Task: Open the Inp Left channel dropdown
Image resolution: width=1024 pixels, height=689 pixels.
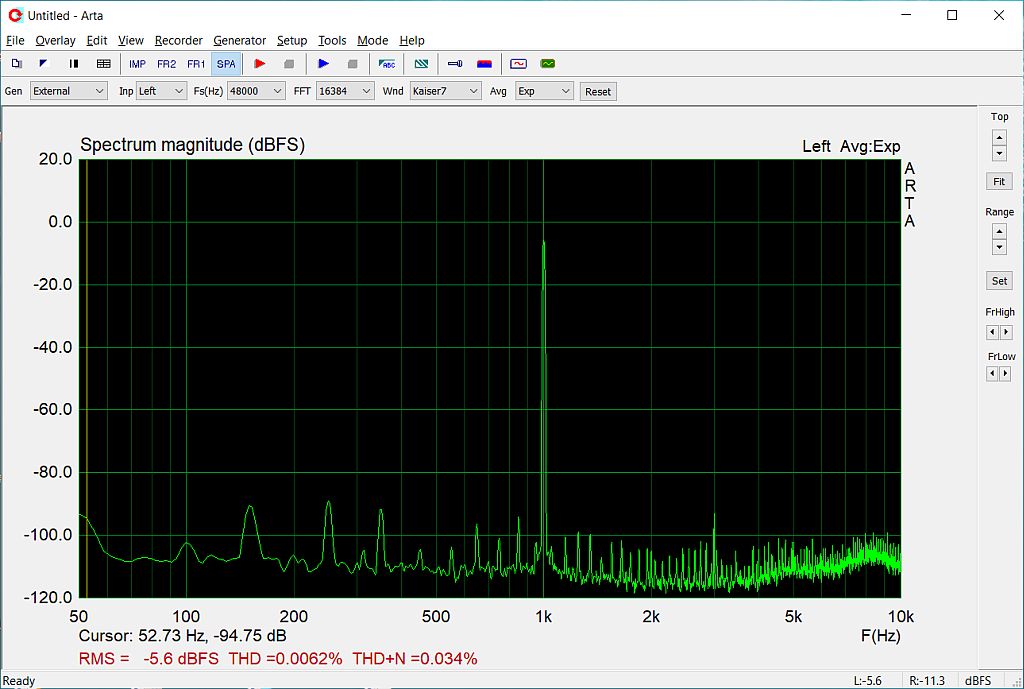Action: tap(161, 91)
